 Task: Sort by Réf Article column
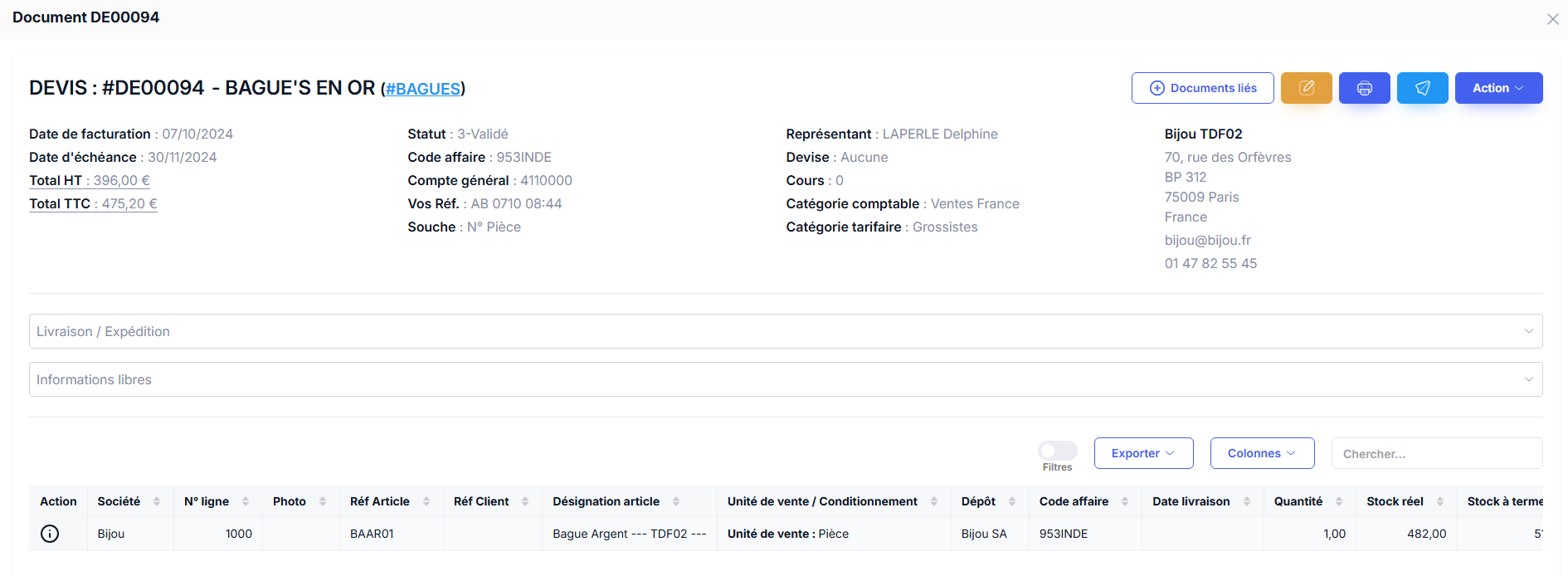426,501
